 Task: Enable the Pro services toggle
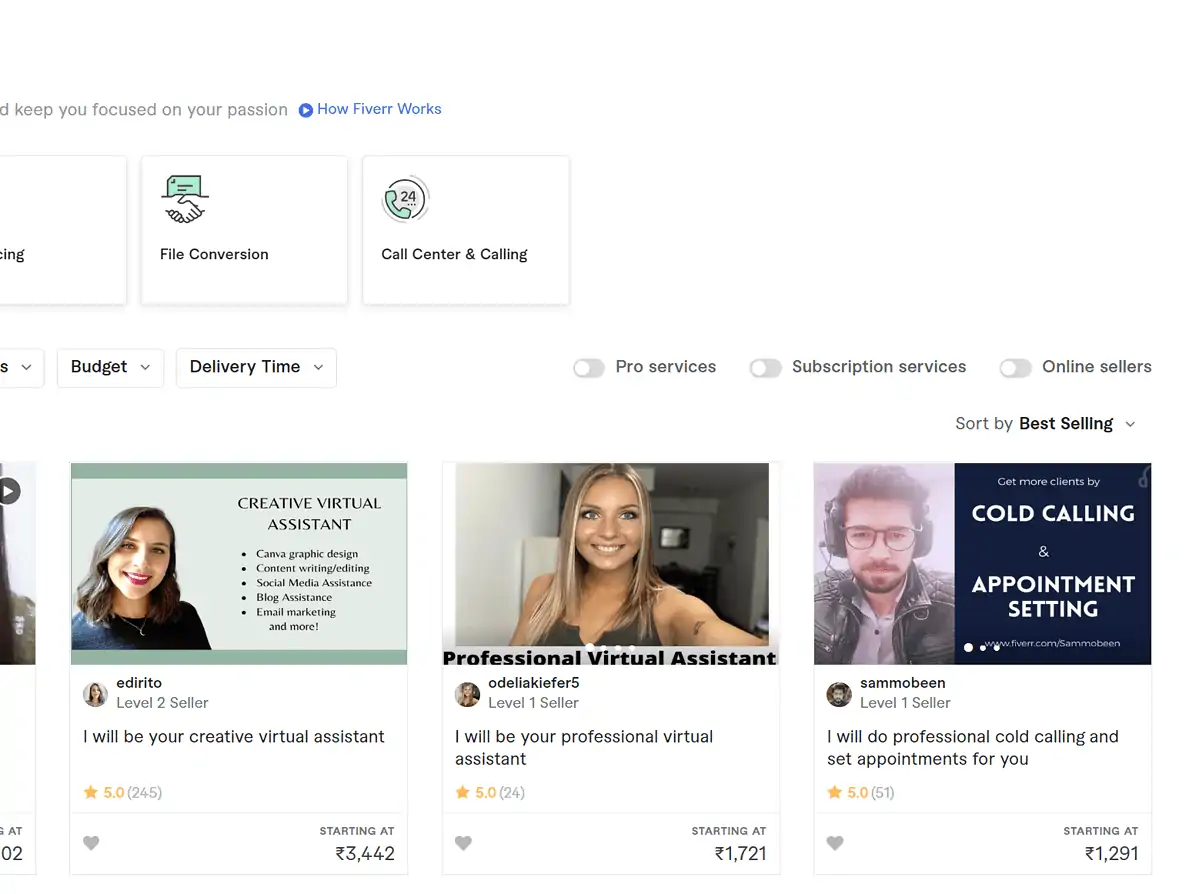pyautogui.click(x=589, y=368)
